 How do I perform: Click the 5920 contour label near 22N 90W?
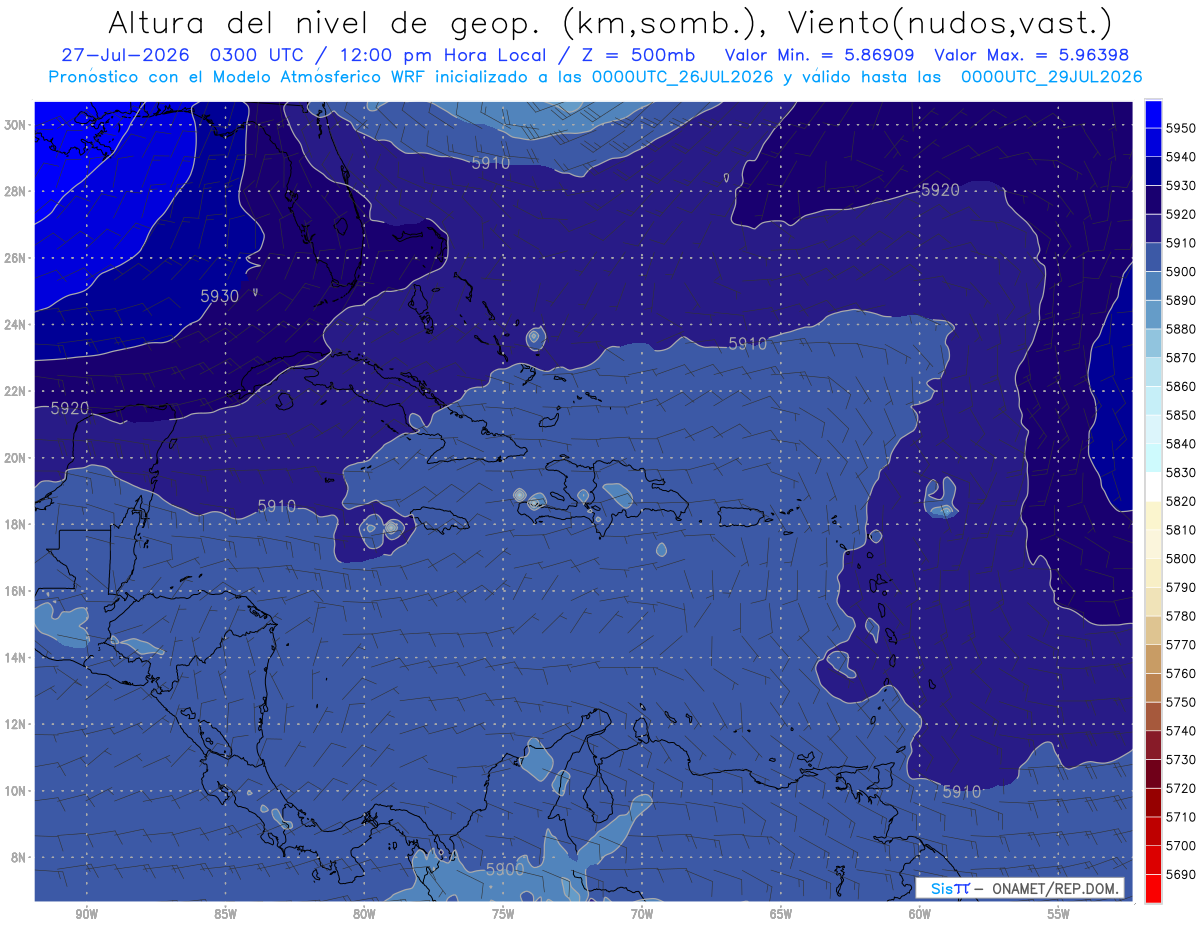click(69, 408)
